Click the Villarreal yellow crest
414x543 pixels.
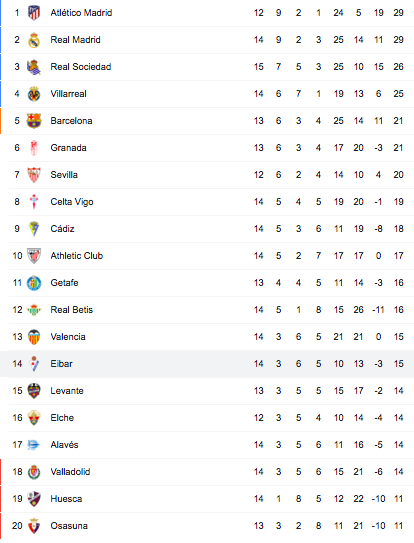(34, 94)
